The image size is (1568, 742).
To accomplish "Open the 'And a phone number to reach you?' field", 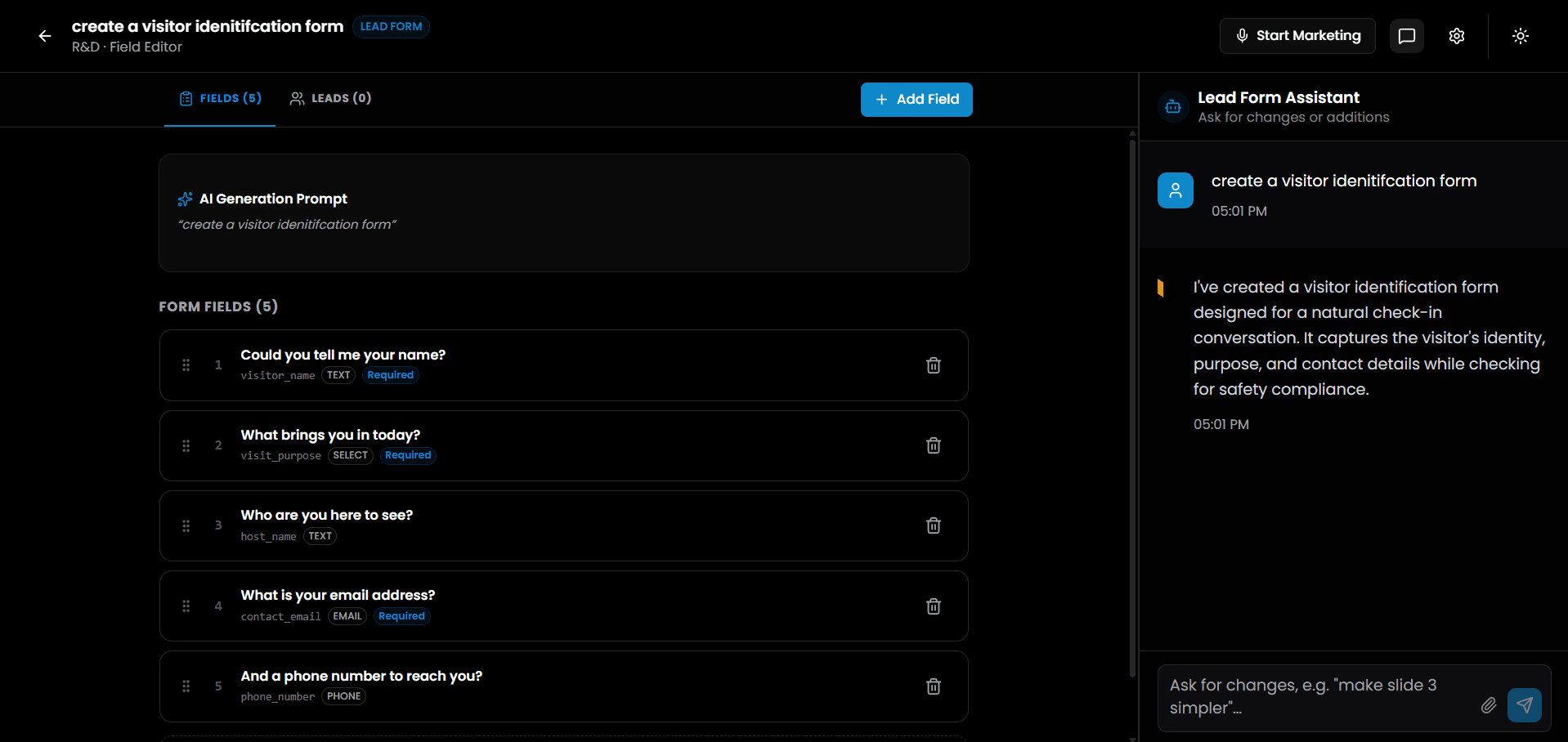I will tap(564, 686).
